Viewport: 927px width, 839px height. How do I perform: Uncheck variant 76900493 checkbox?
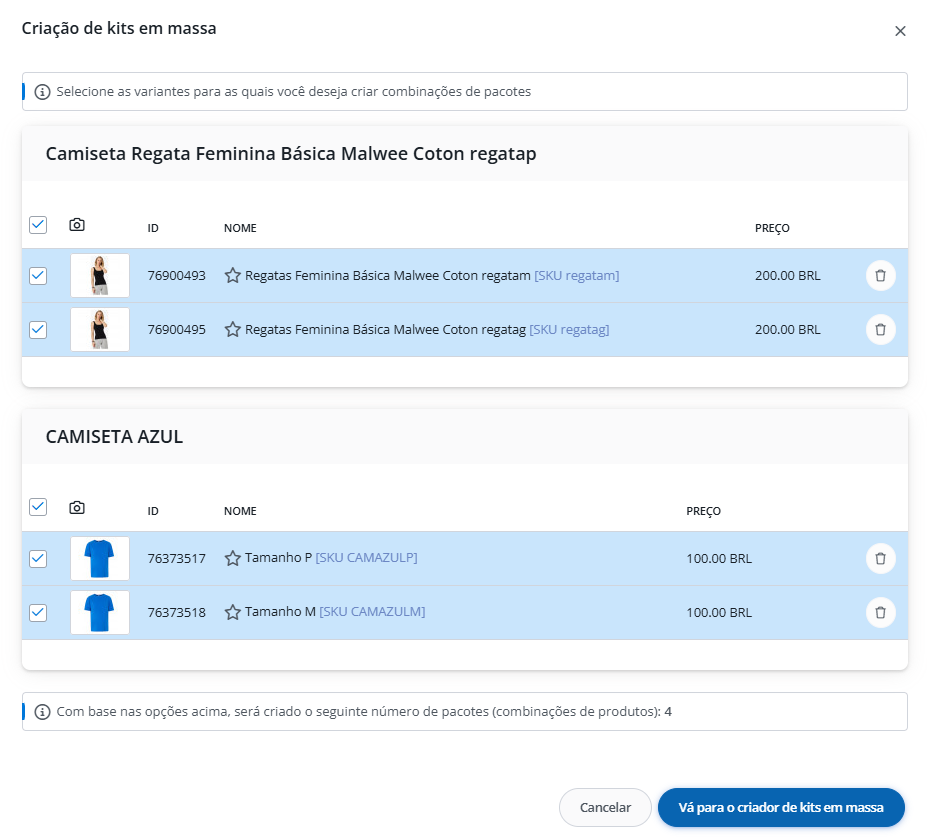click(x=38, y=276)
